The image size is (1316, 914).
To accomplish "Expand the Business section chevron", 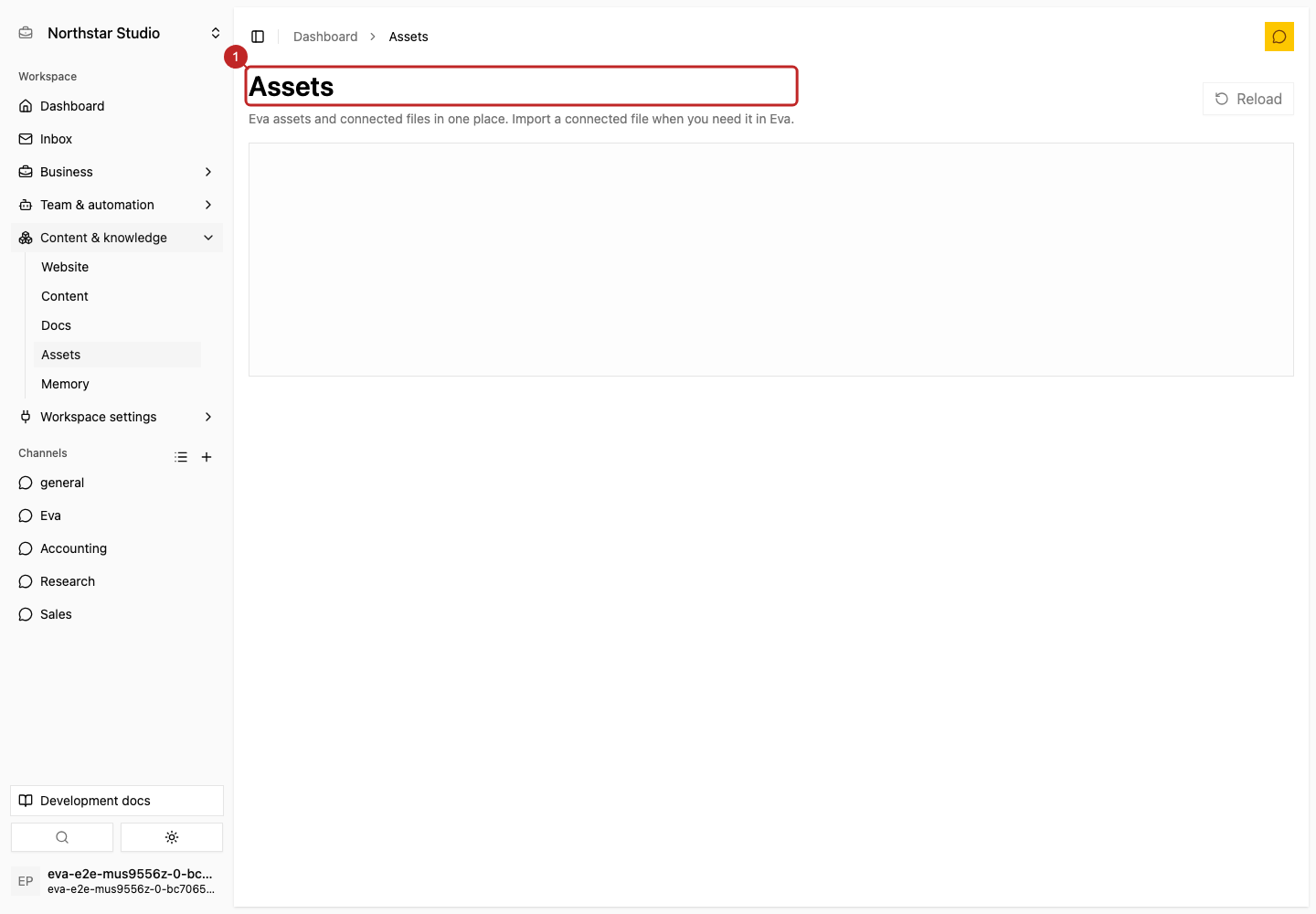I will [x=208, y=172].
